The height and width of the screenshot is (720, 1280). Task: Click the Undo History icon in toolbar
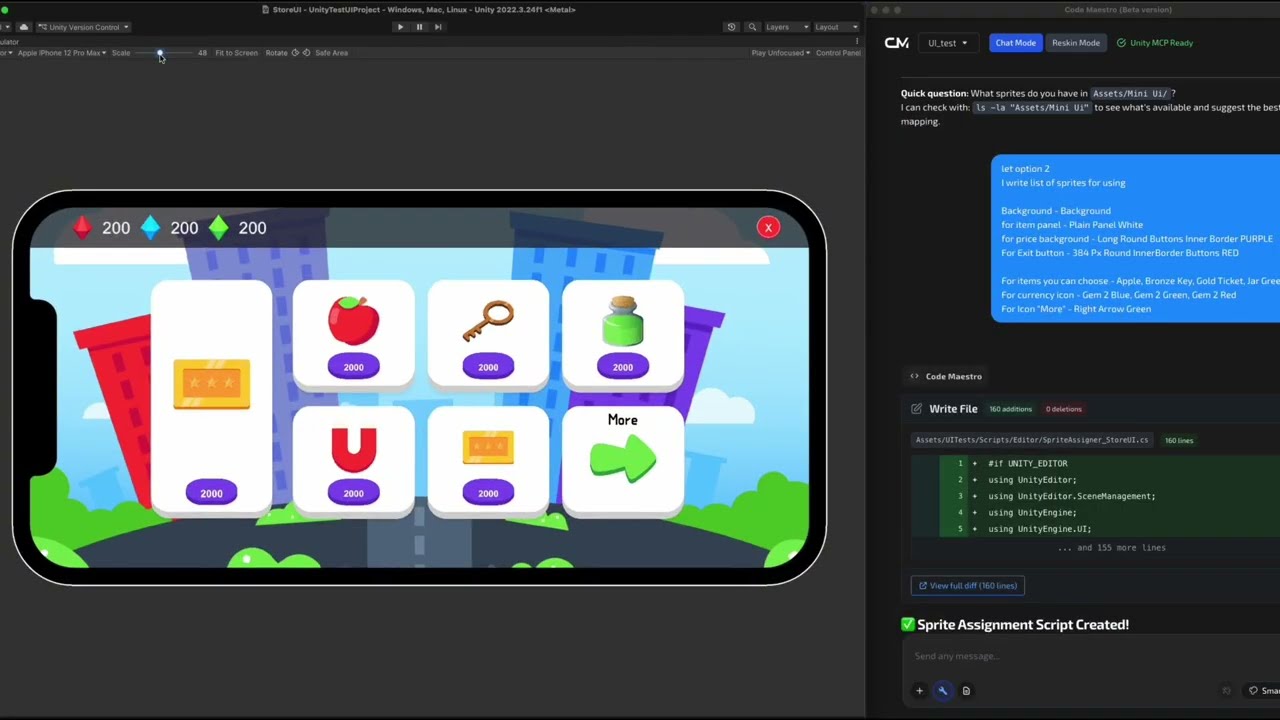(x=731, y=27)
